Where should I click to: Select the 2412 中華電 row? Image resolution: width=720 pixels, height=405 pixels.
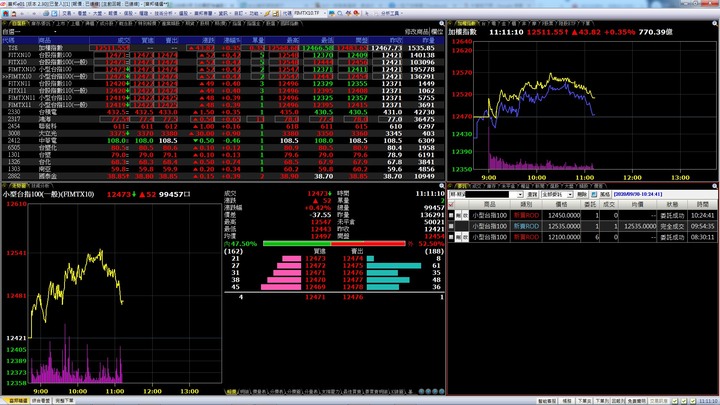tap(223, 141)
